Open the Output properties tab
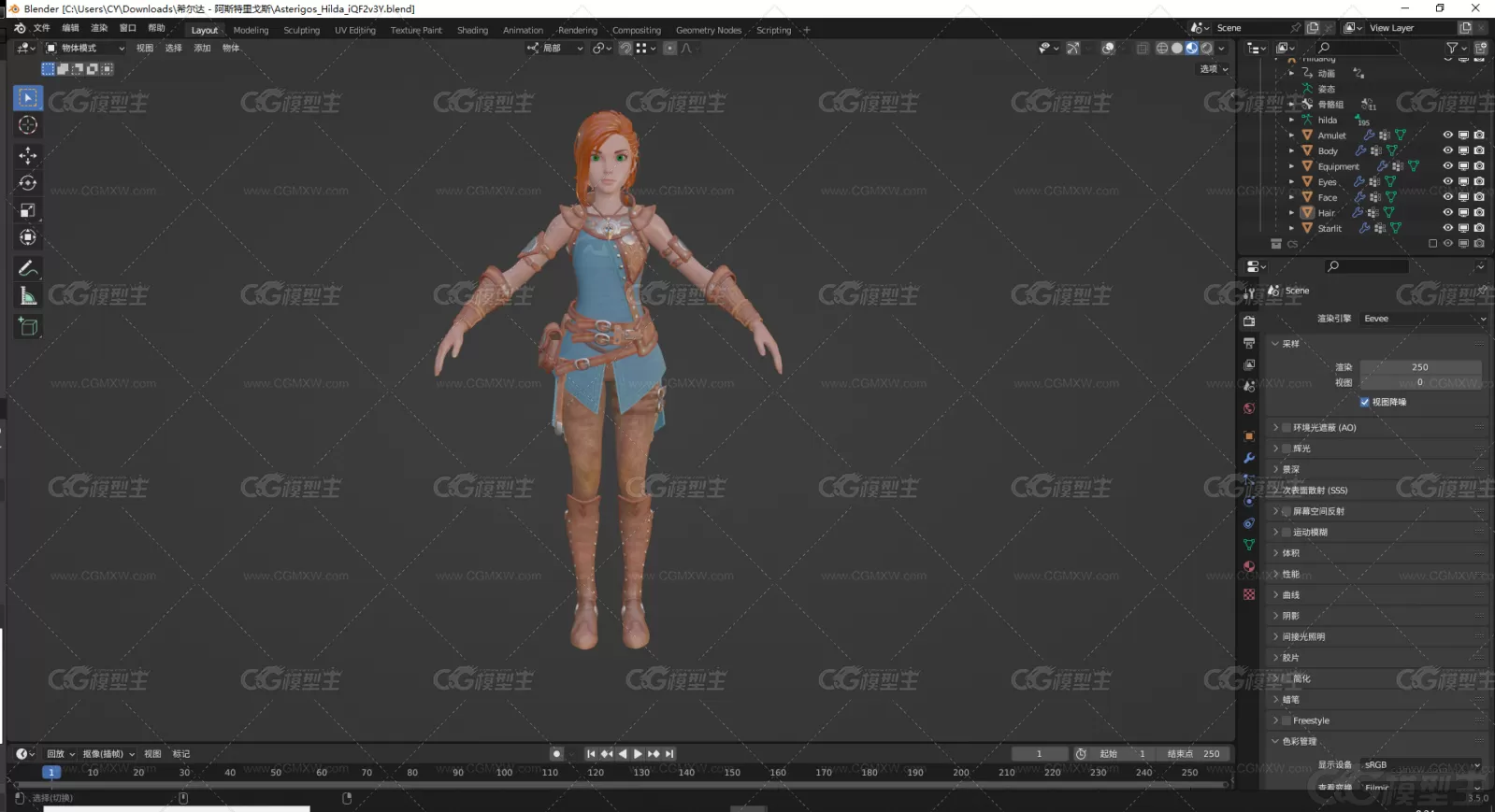1495x812 pixels. tap(1249, 343)
